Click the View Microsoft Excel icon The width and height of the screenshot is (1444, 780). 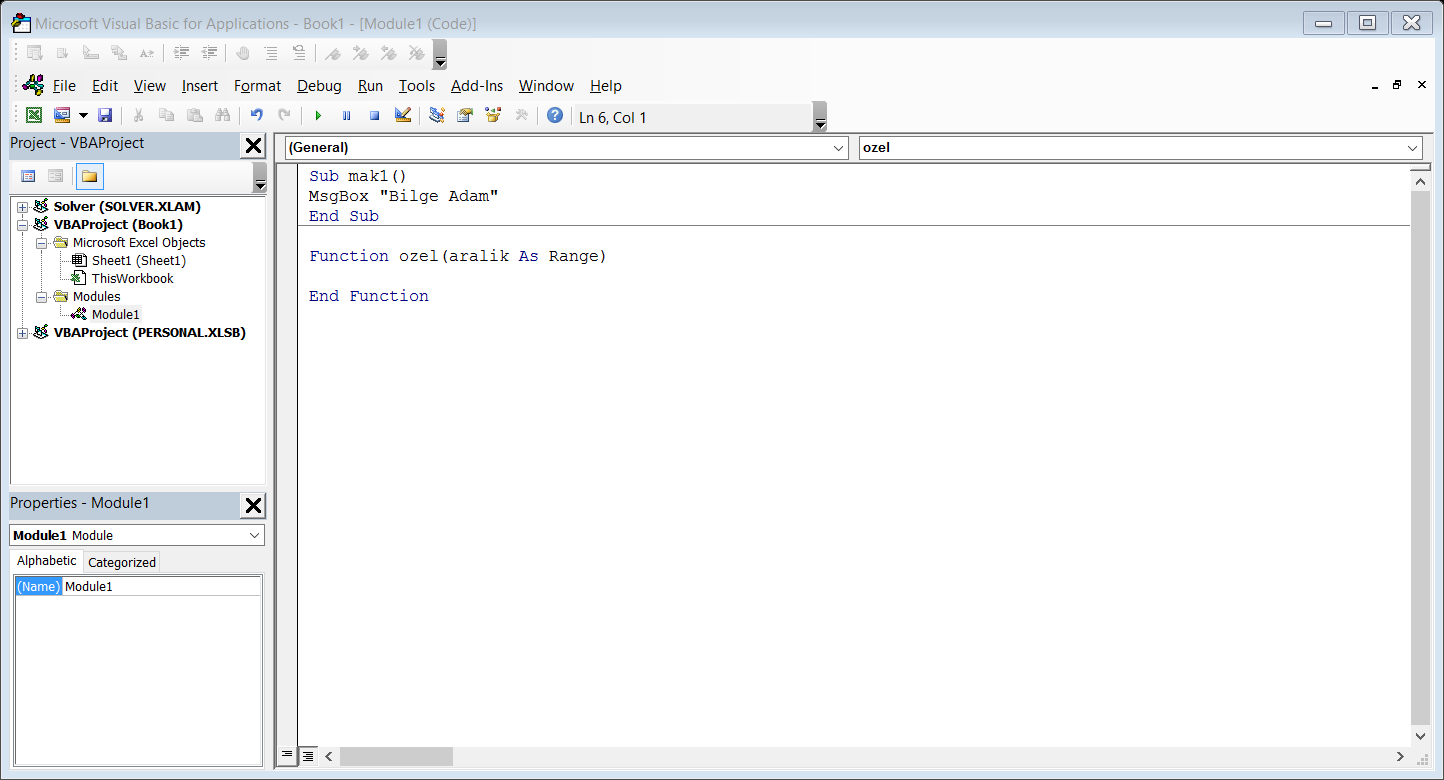(34, 116)
